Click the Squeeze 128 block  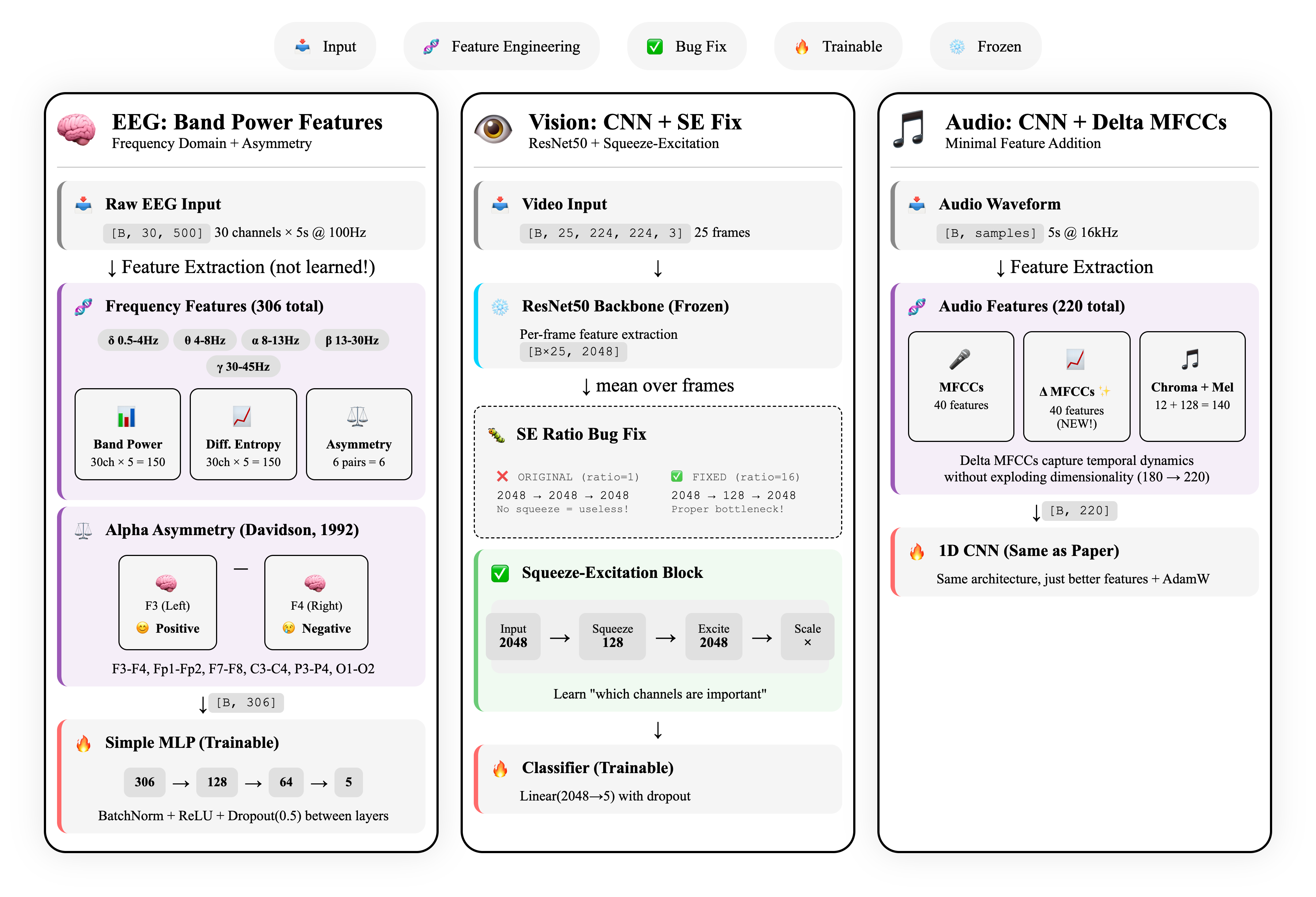(x=612, y=636)
